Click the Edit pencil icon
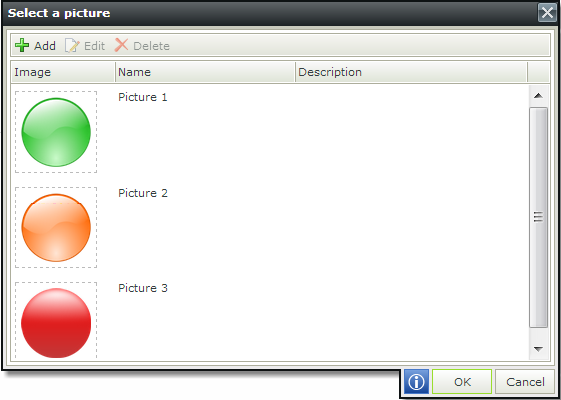The image size is (561, 400). click(72, 45)
